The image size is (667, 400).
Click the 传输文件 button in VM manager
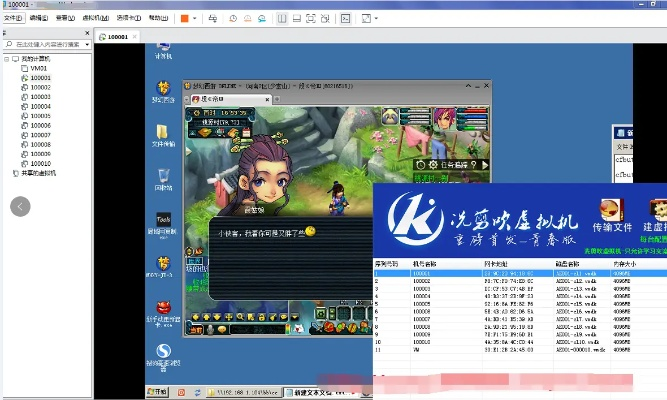coord(612,216)
